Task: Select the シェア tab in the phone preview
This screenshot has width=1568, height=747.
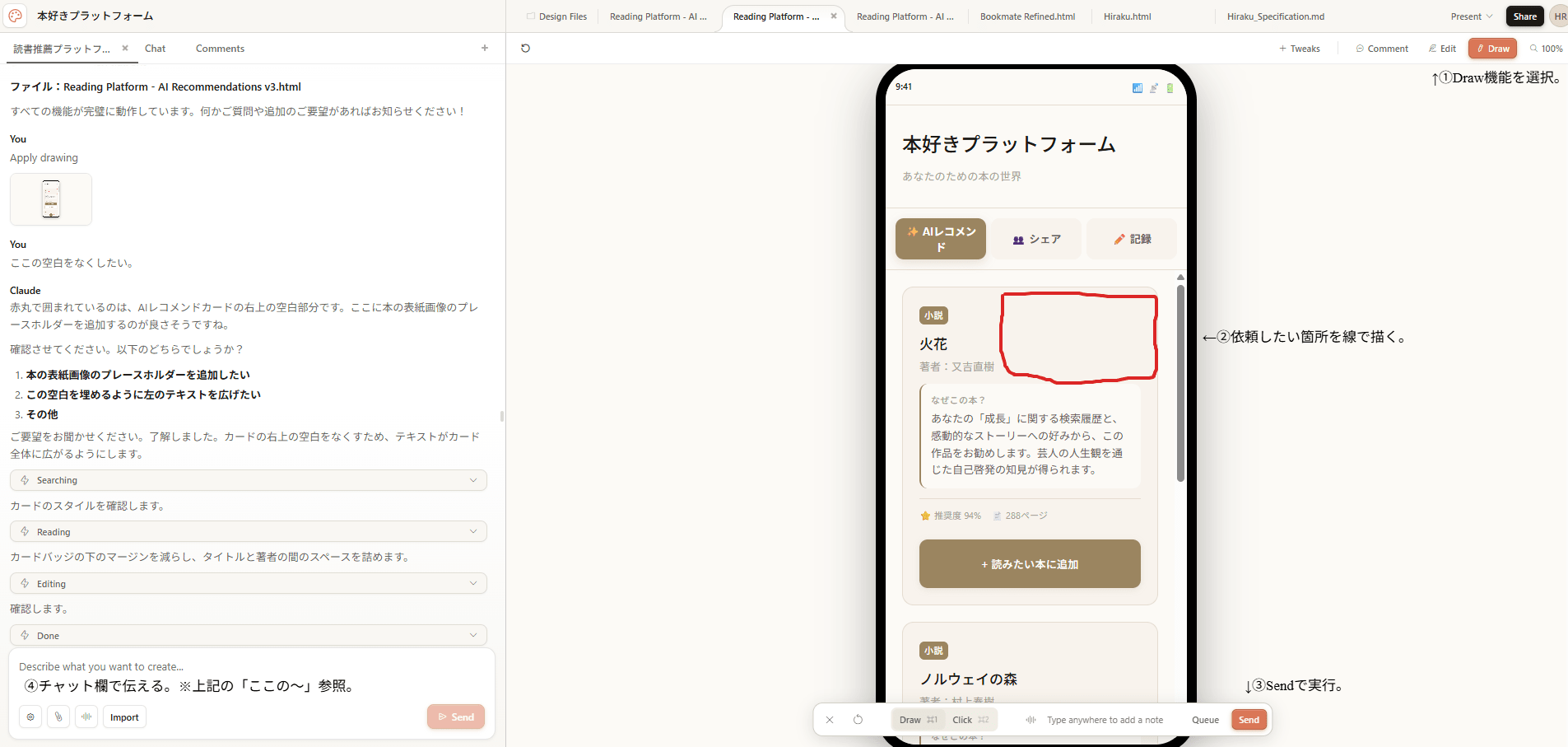Action: (1036, 239)
